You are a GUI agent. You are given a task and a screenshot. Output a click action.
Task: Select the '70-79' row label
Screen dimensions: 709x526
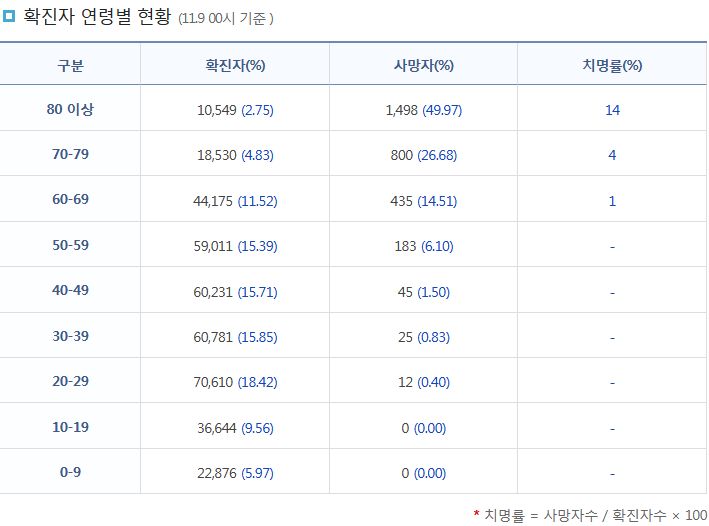coord(71,154)
